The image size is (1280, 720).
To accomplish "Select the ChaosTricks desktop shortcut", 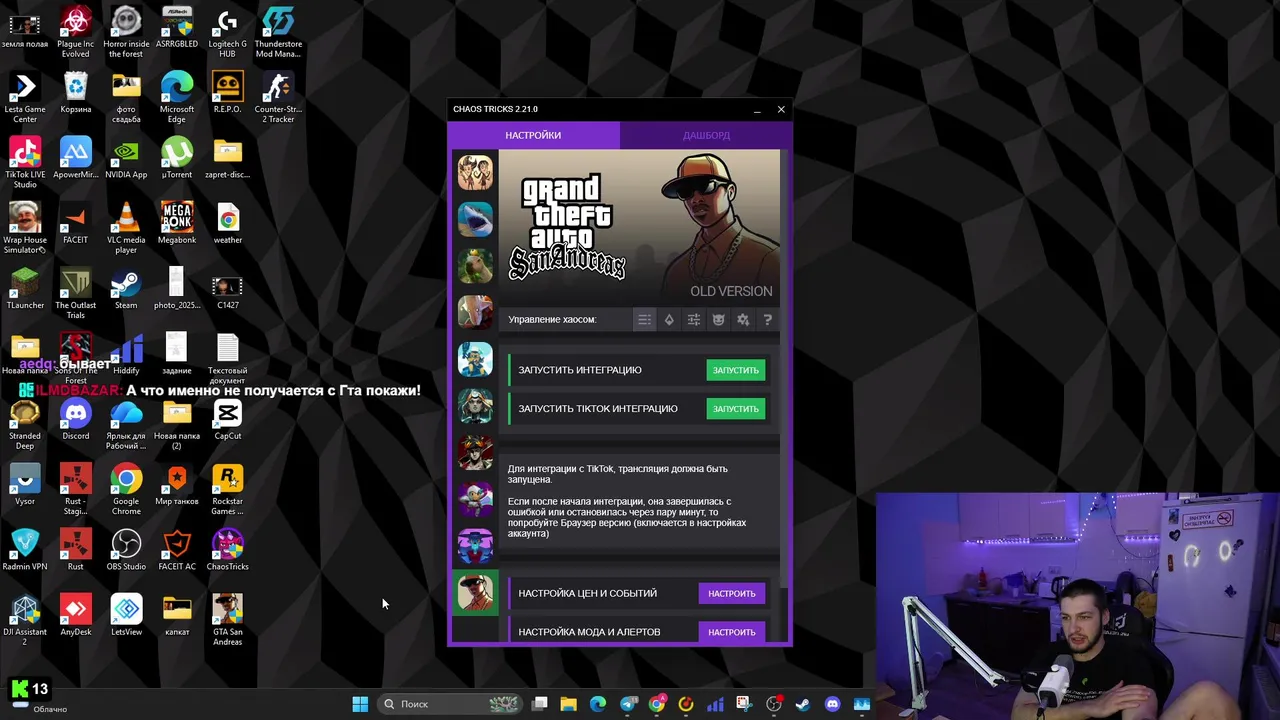I will click(x=227, y=549).
